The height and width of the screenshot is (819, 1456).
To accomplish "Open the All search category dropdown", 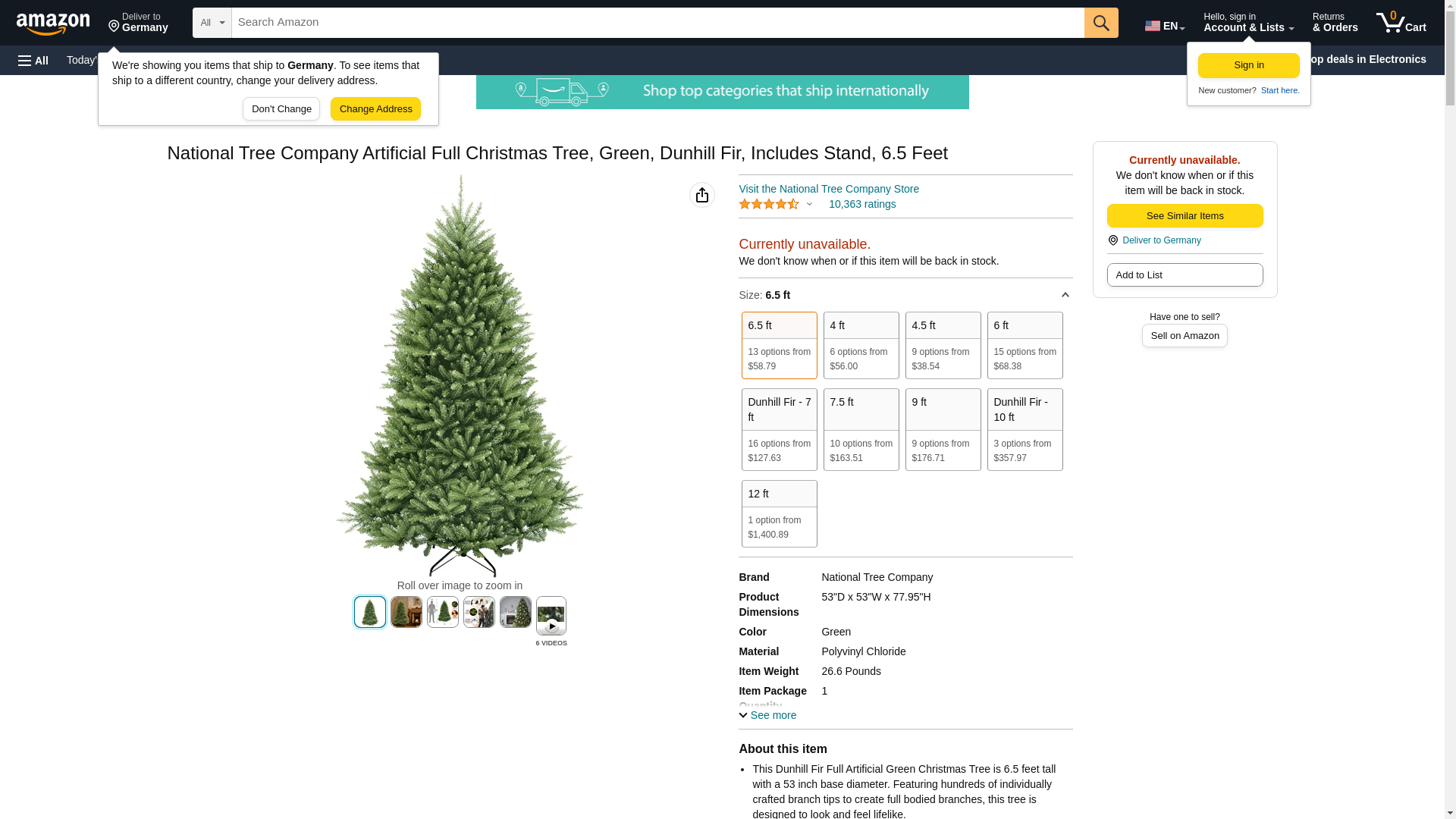I will 212,23.
